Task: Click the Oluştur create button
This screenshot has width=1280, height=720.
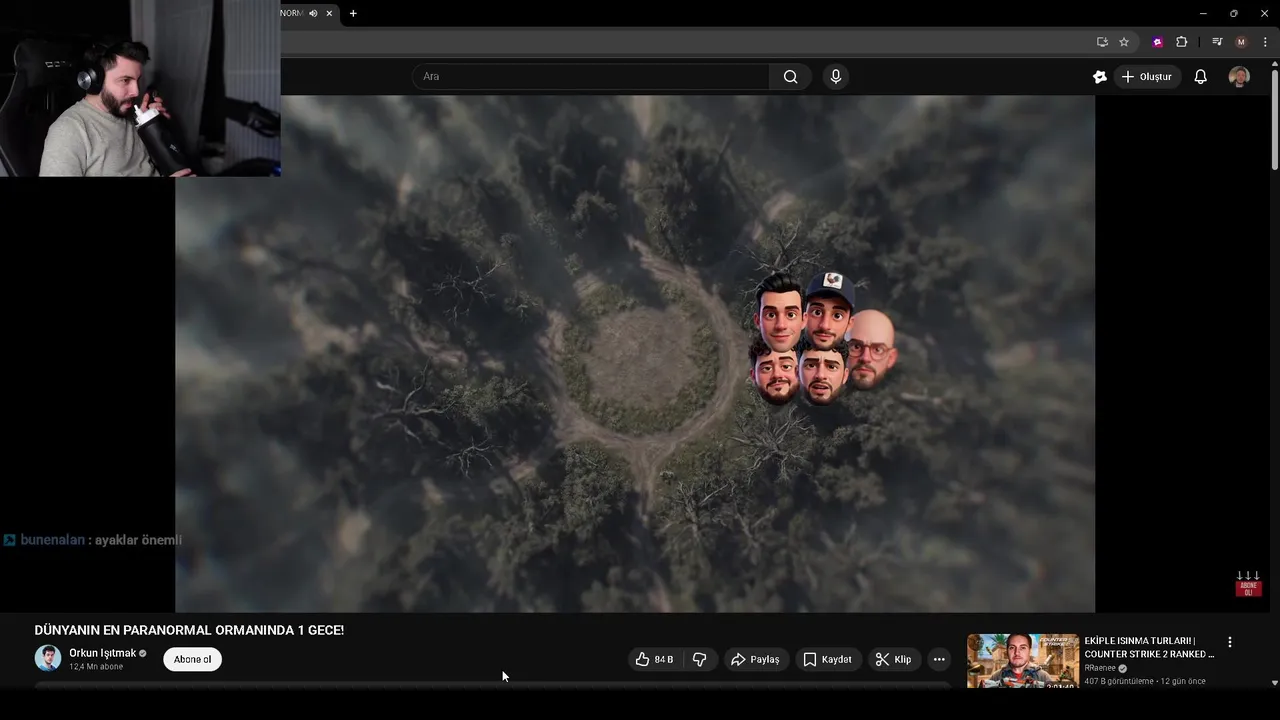Action: click(1147, 77)
